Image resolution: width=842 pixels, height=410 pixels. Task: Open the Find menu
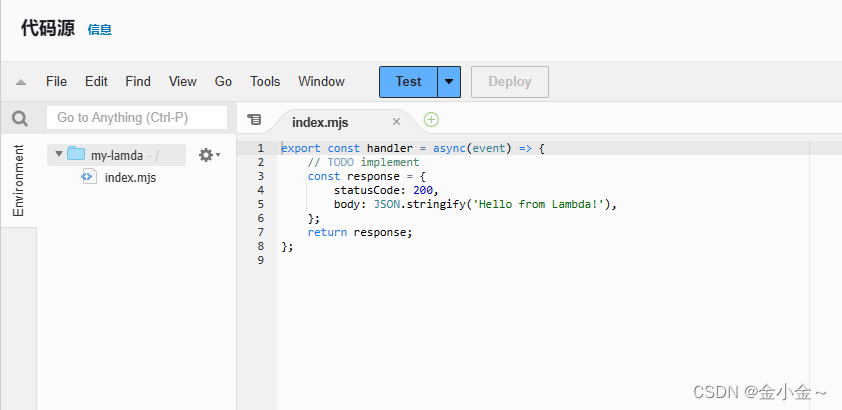(x=138, y=82)
